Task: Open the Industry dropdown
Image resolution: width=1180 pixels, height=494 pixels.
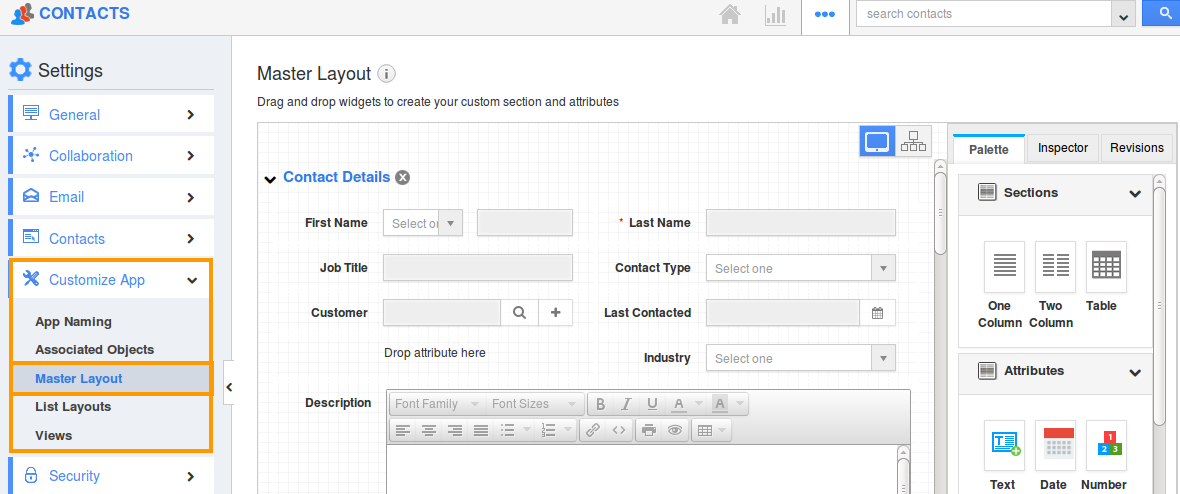Action: (800, 358)
